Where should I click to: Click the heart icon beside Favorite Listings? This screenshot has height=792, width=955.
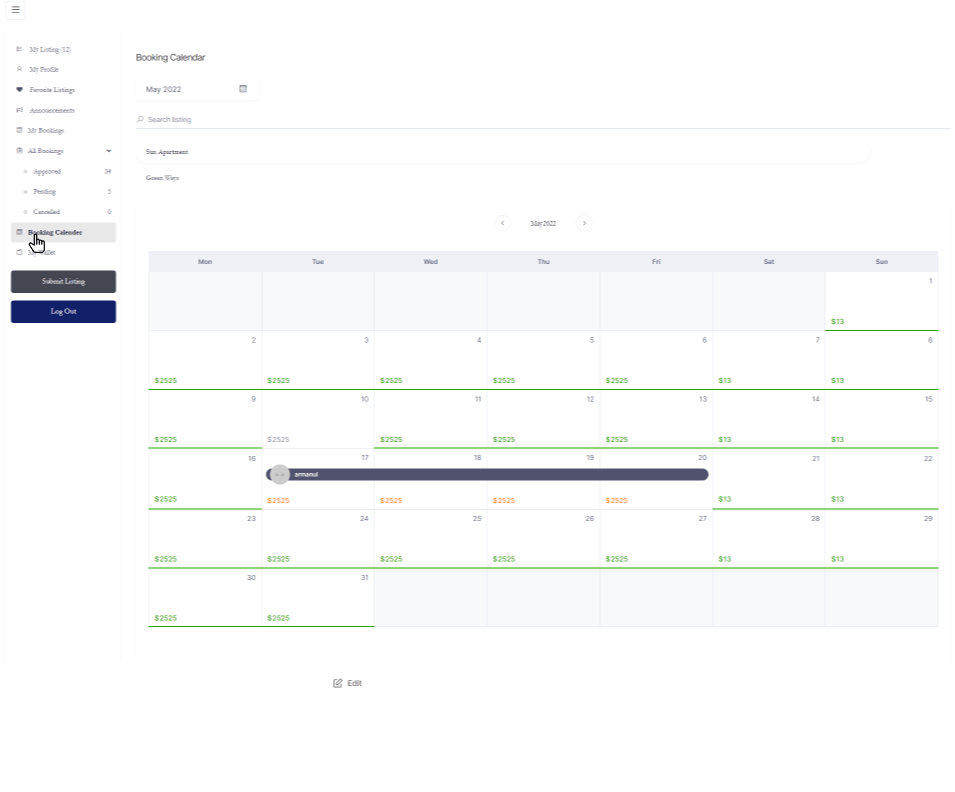coord(19,90)
